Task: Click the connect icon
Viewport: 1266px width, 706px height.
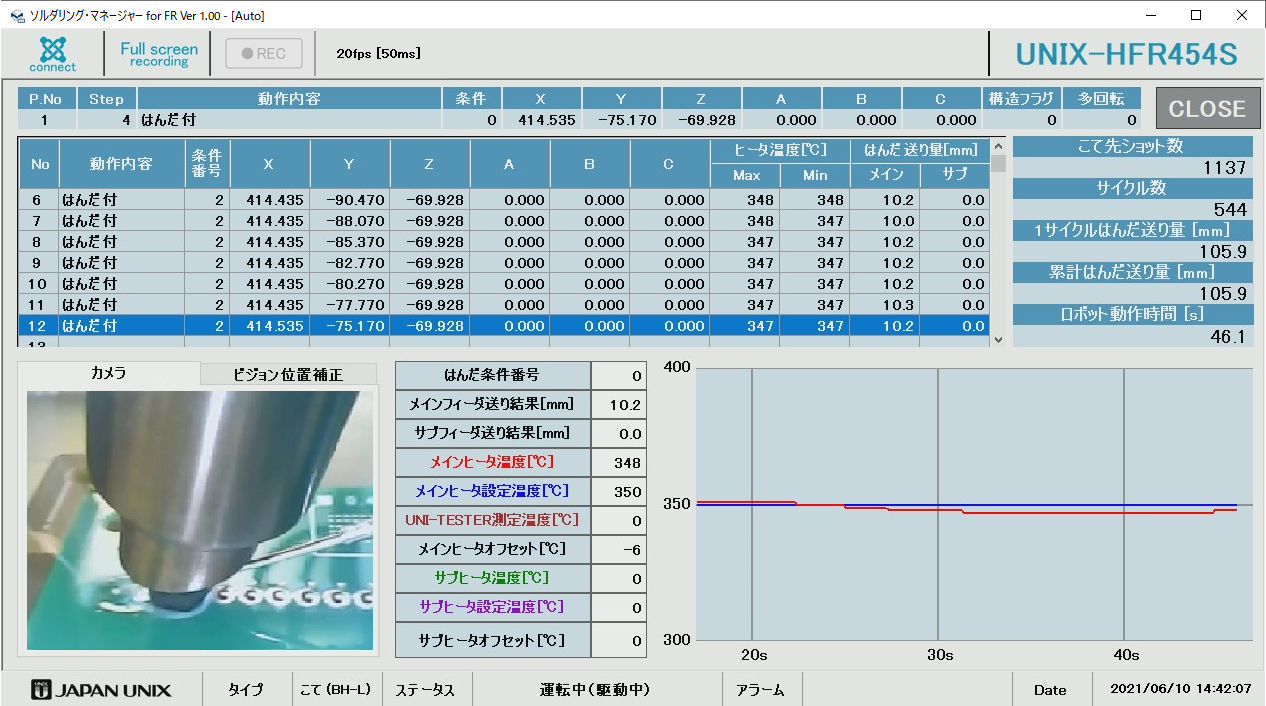Action: coord(53,54)
